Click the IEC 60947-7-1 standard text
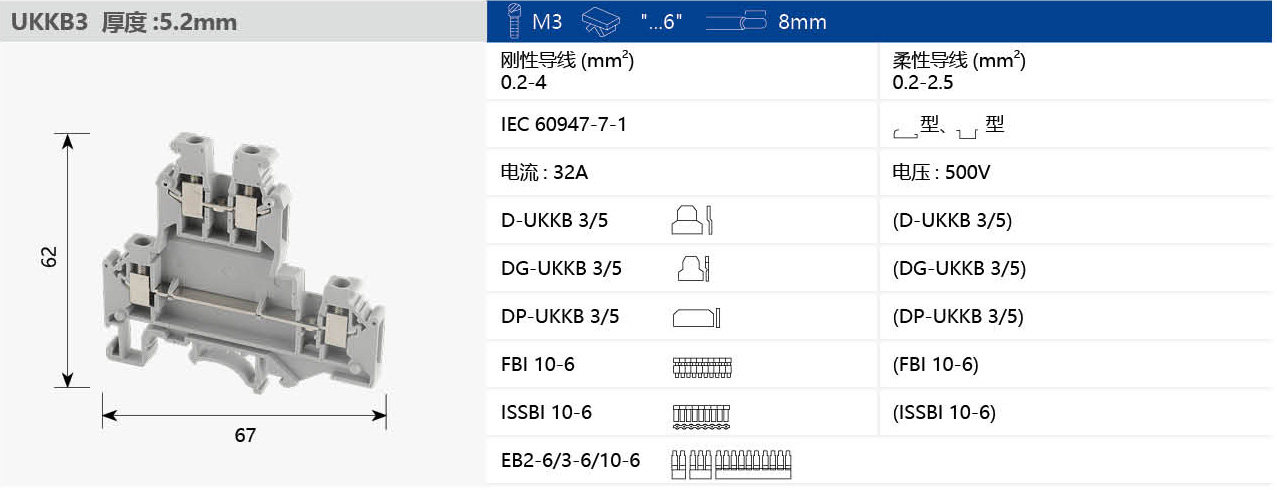 [563, 125]
